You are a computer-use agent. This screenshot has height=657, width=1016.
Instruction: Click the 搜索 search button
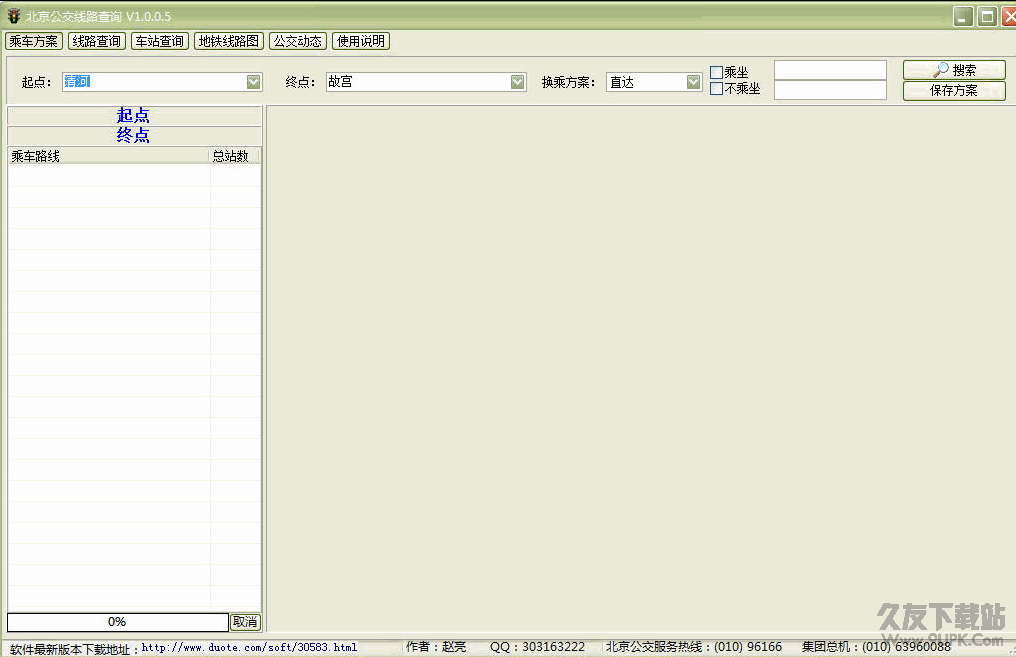coord(954,70)
